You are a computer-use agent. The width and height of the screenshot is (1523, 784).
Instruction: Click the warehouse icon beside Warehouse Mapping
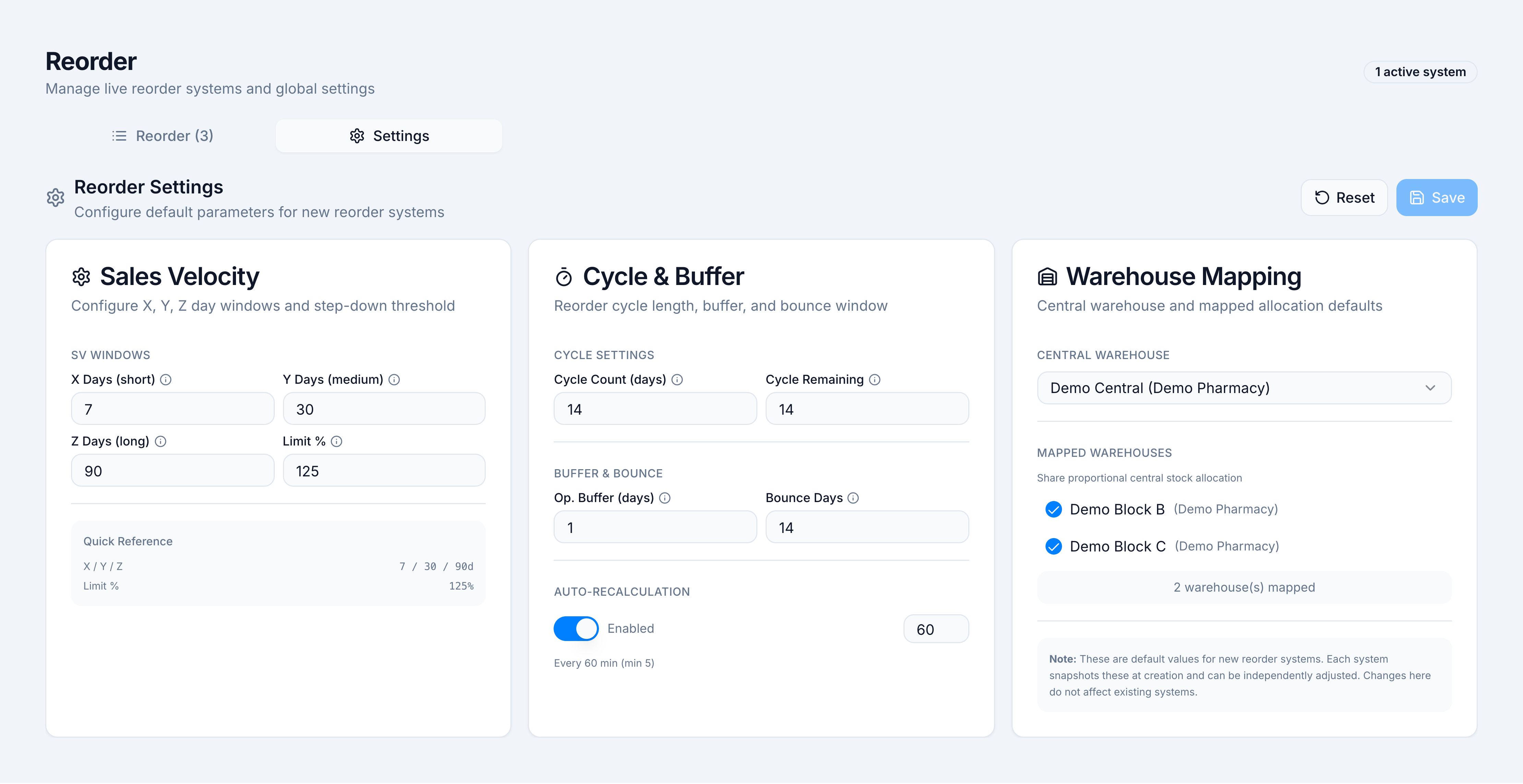tap(1047, 277)
